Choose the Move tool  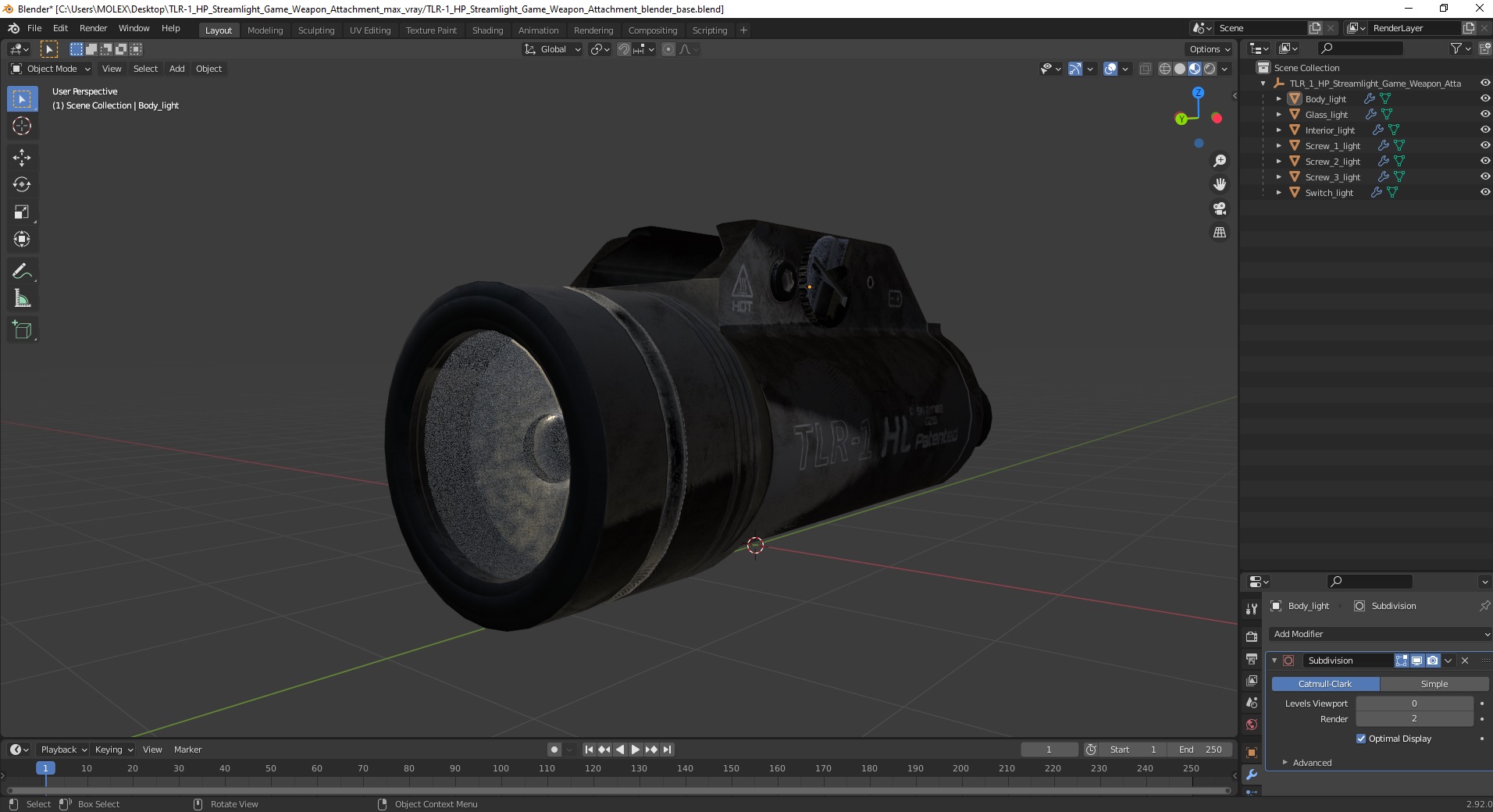coord(22,157)
